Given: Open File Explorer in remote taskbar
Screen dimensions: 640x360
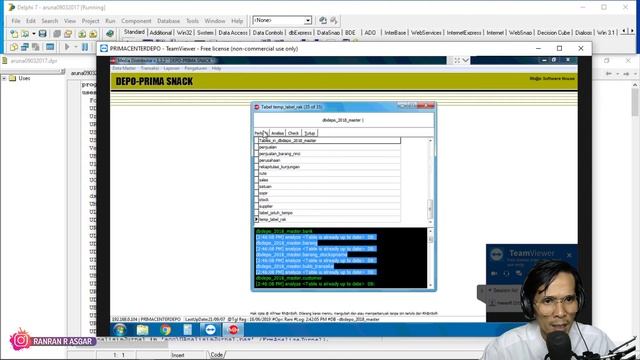Looking at the screenshot, I should click(142, 329).
